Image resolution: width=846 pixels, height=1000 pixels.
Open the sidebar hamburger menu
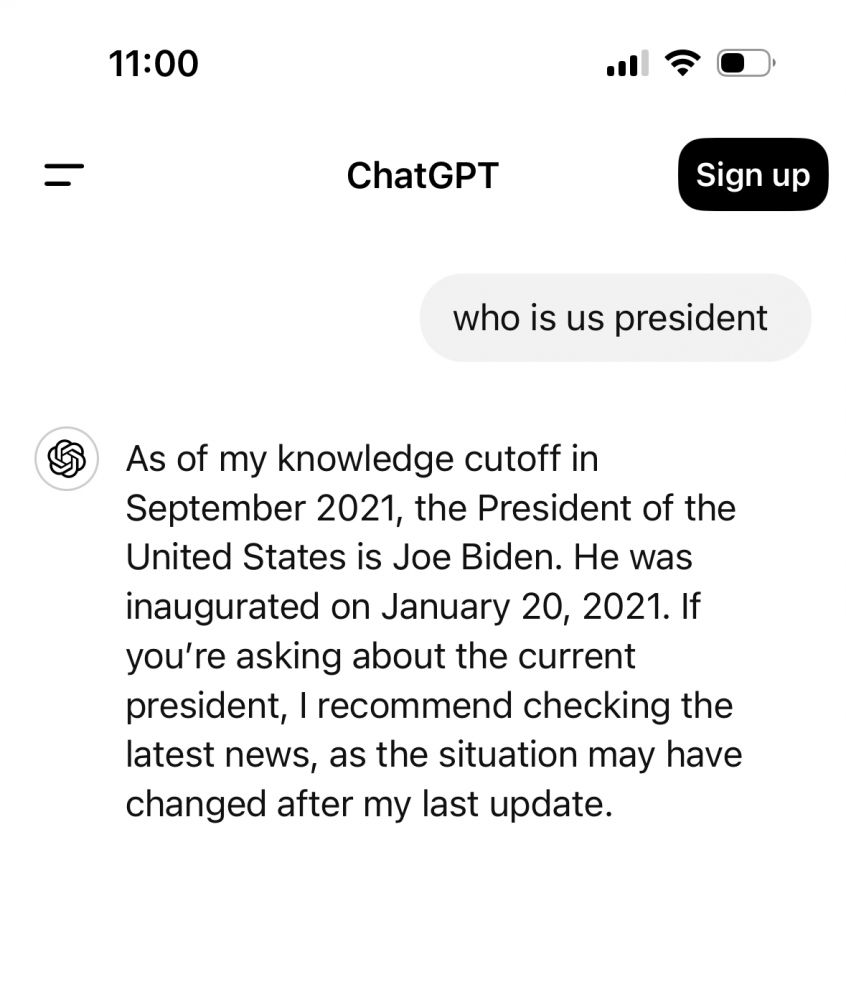pyautogui.click(x=64, y=175)
